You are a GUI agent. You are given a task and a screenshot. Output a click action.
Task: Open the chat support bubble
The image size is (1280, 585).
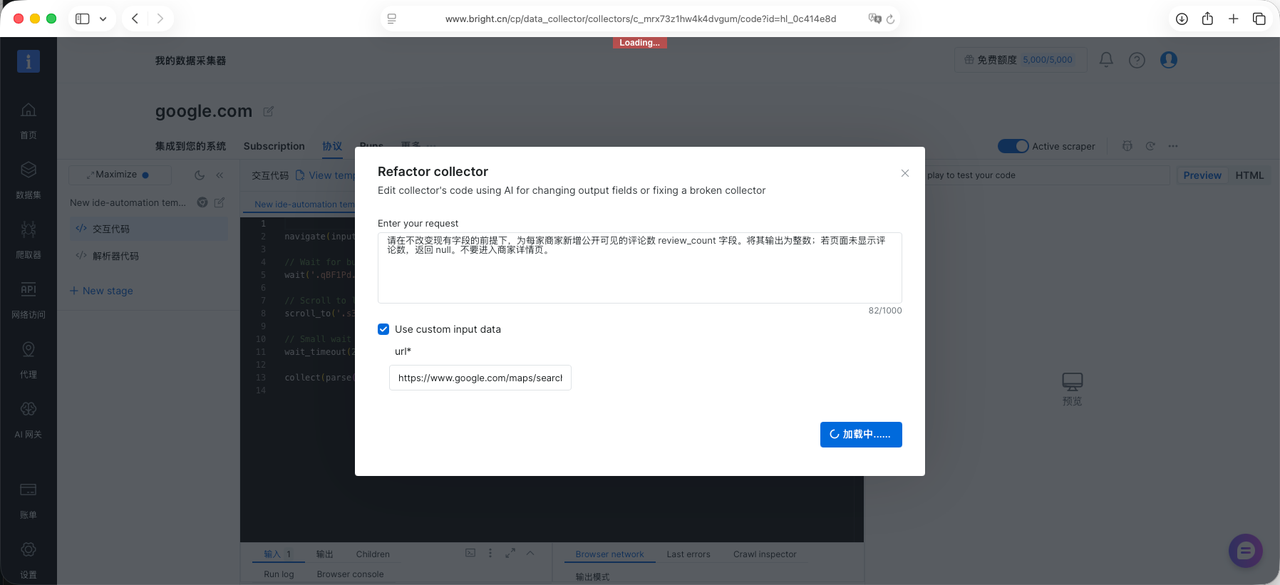pyautogui.click(x=1246, y=550)
